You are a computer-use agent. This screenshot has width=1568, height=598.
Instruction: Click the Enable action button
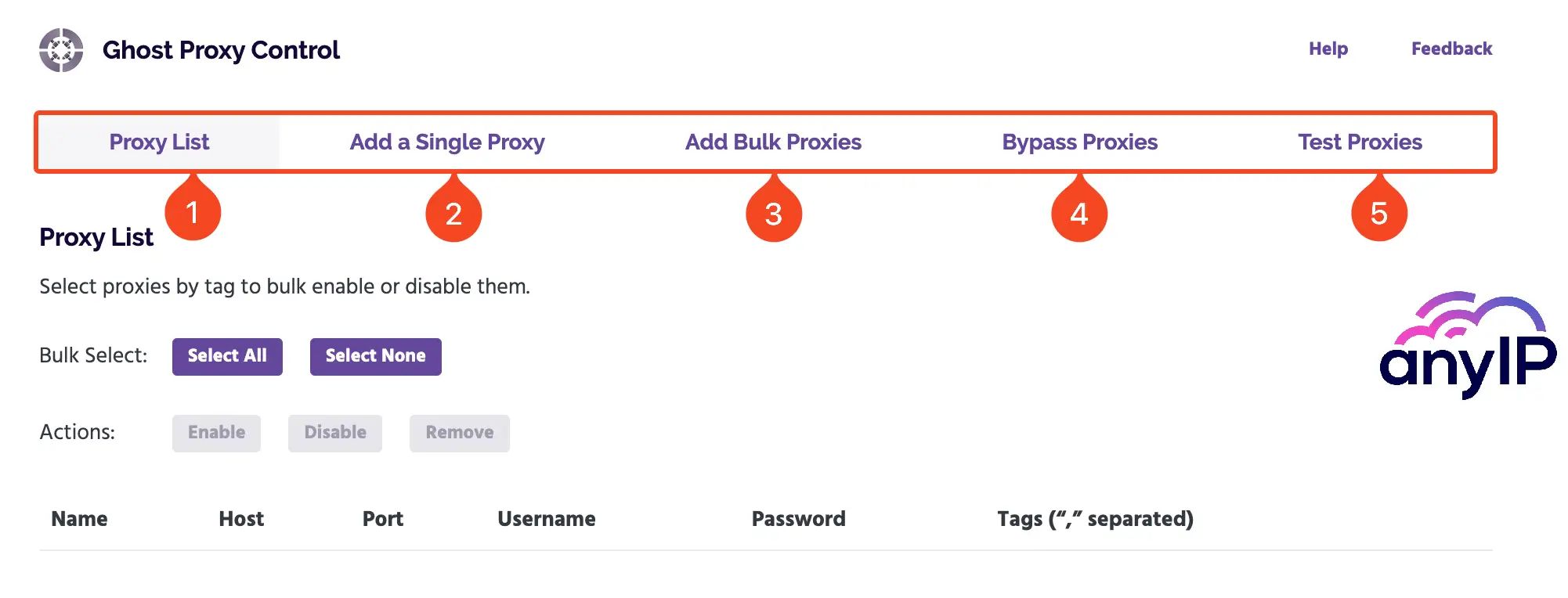point(216,432)
